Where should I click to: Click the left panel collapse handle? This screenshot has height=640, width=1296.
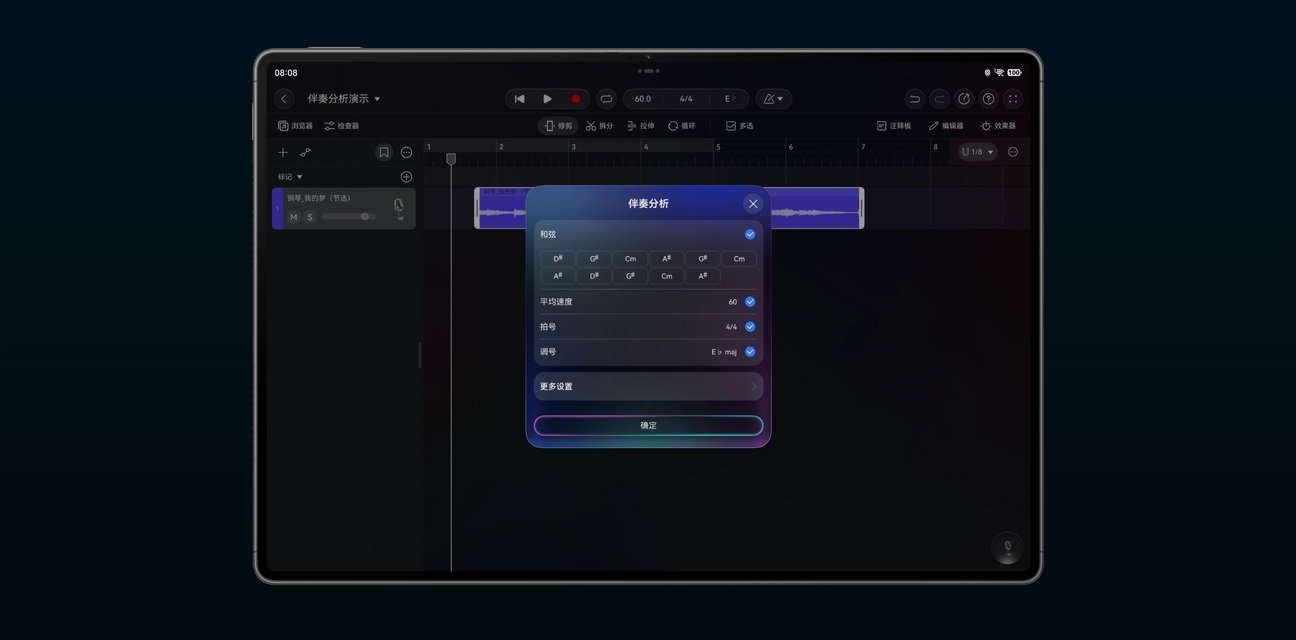pyautogui.click(x=419, y=355)
